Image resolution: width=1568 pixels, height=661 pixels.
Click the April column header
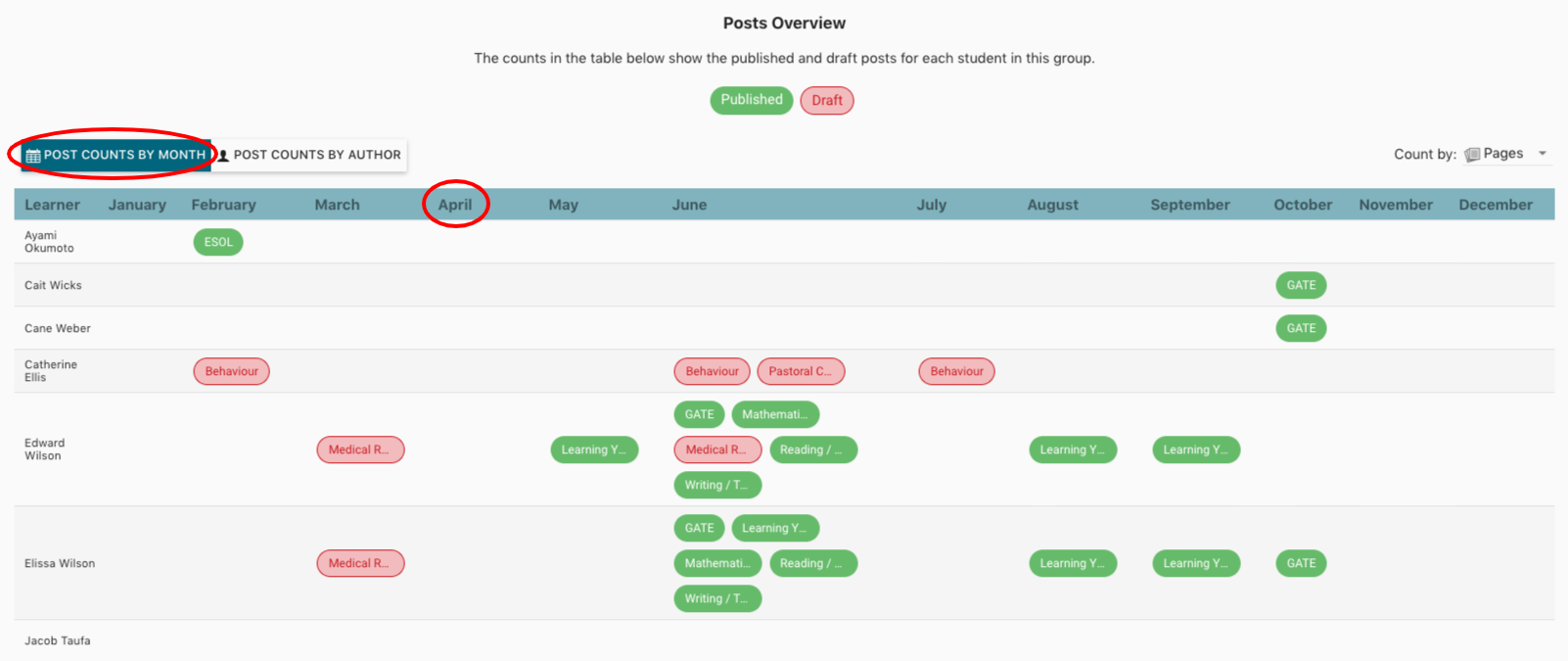click(x=455, y=205)
